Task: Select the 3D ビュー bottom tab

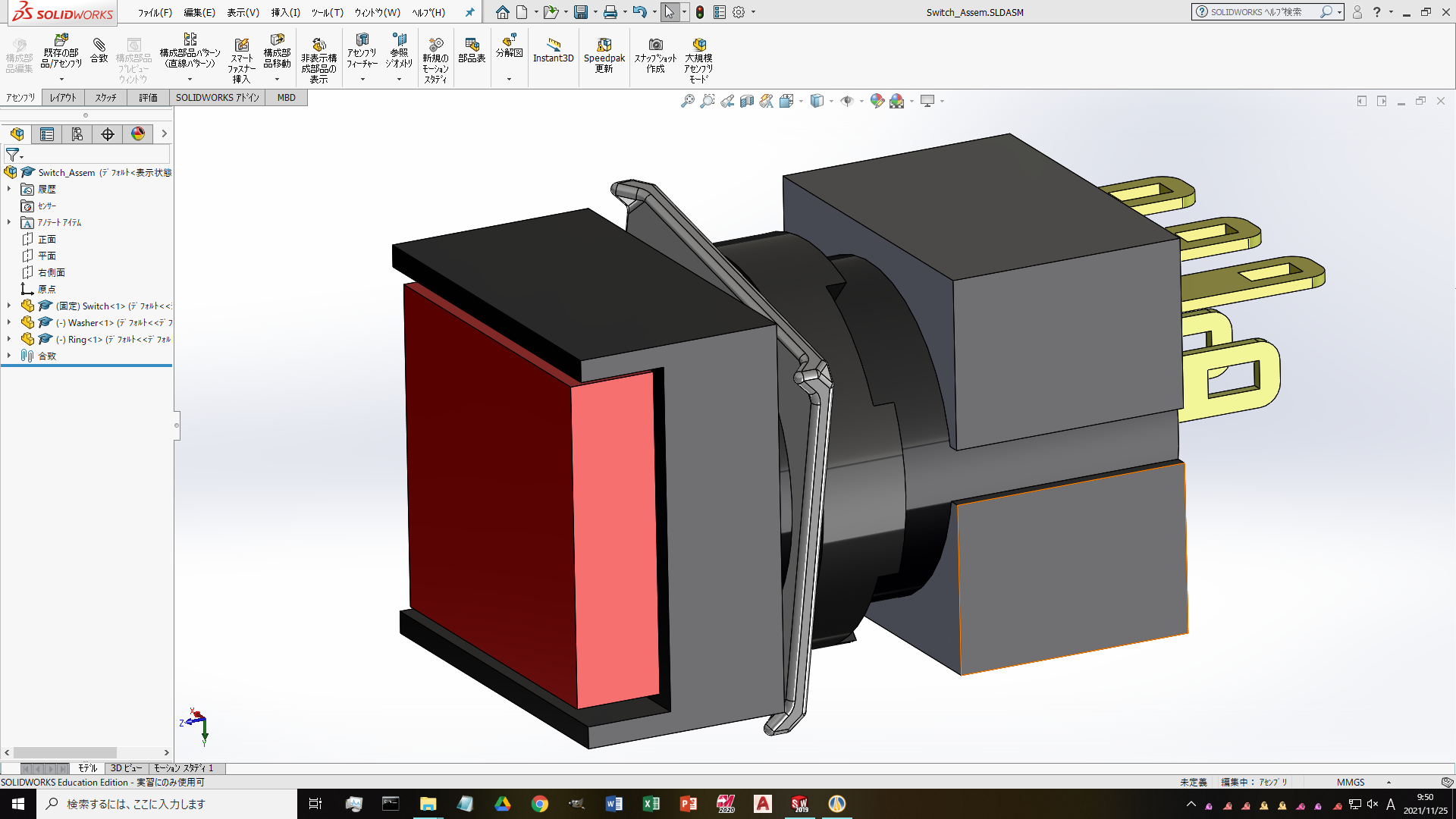Action: click(126, 768)
